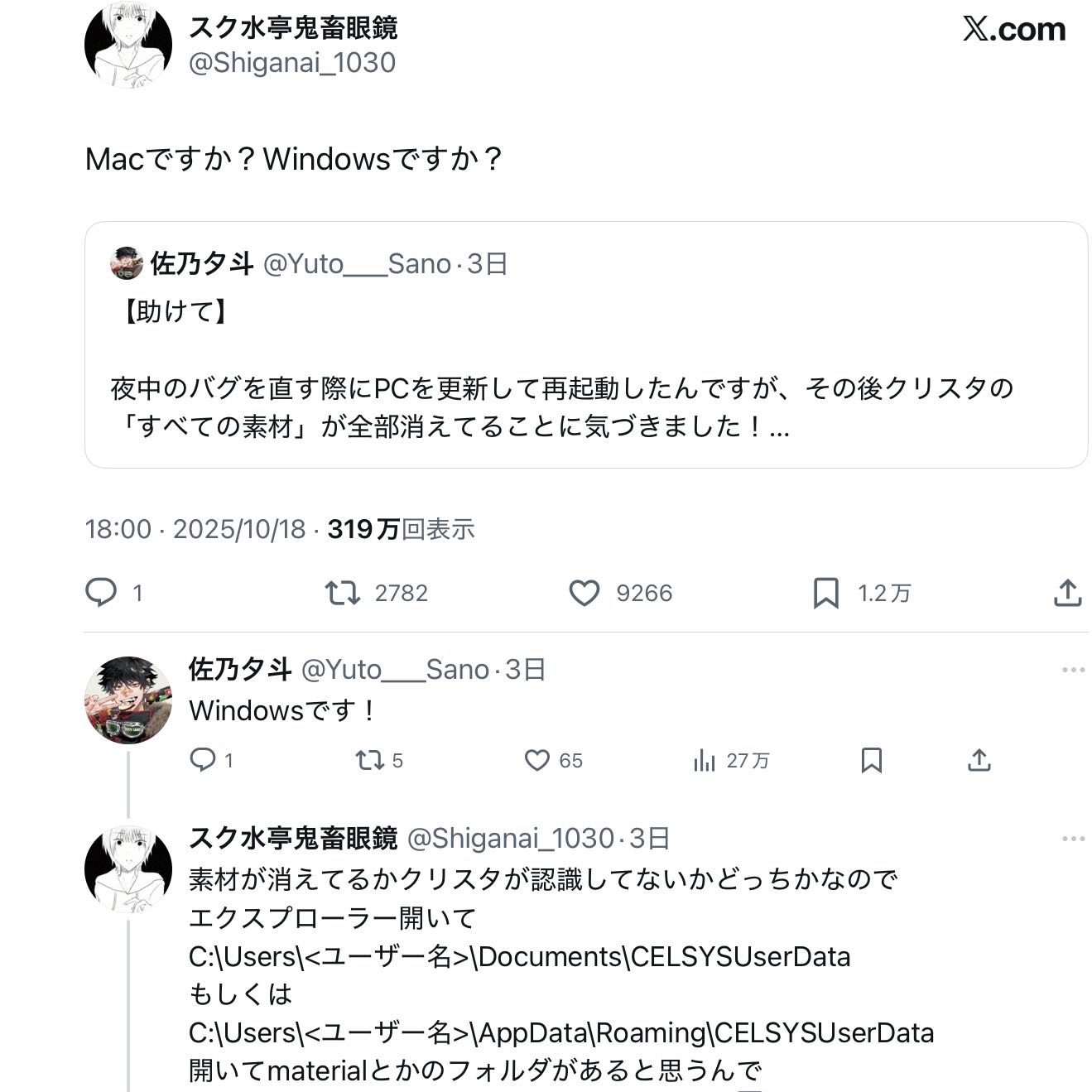Repost the "Windowsです！" reply
This screenshot has width=1092, height=1092.
point(369,760)
